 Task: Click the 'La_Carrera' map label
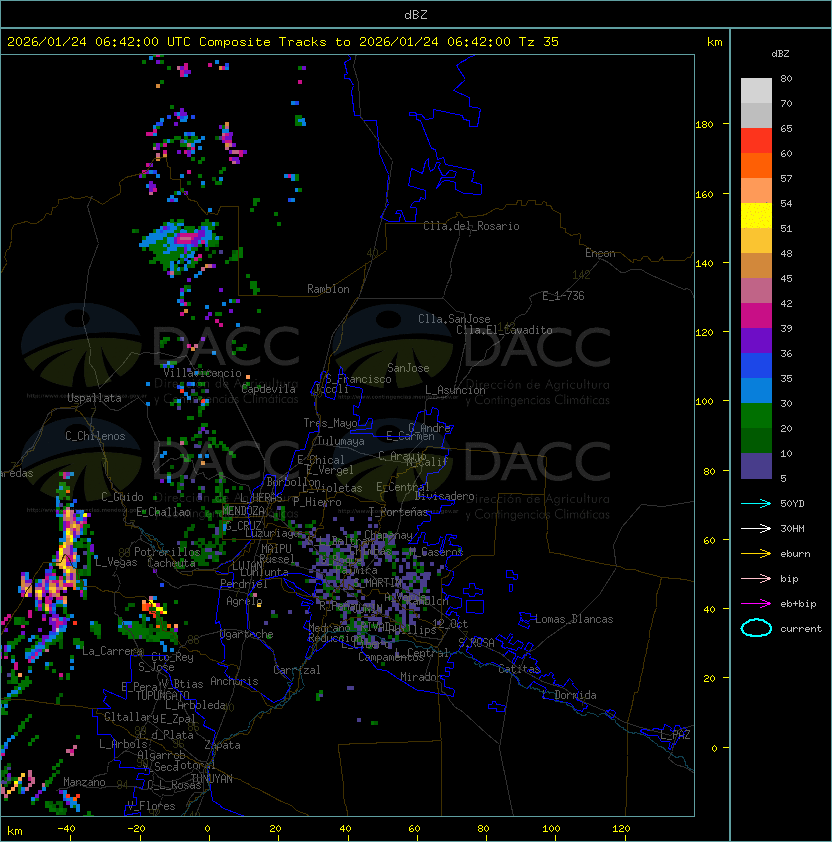click(113, 651)
